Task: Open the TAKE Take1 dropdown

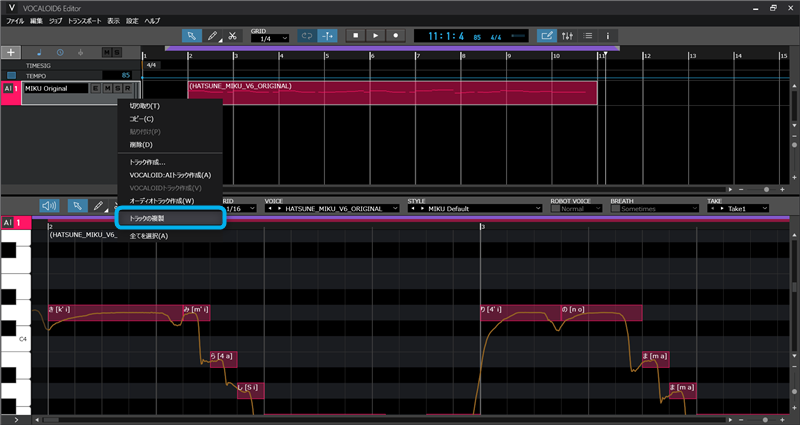Action: [738, 209]
